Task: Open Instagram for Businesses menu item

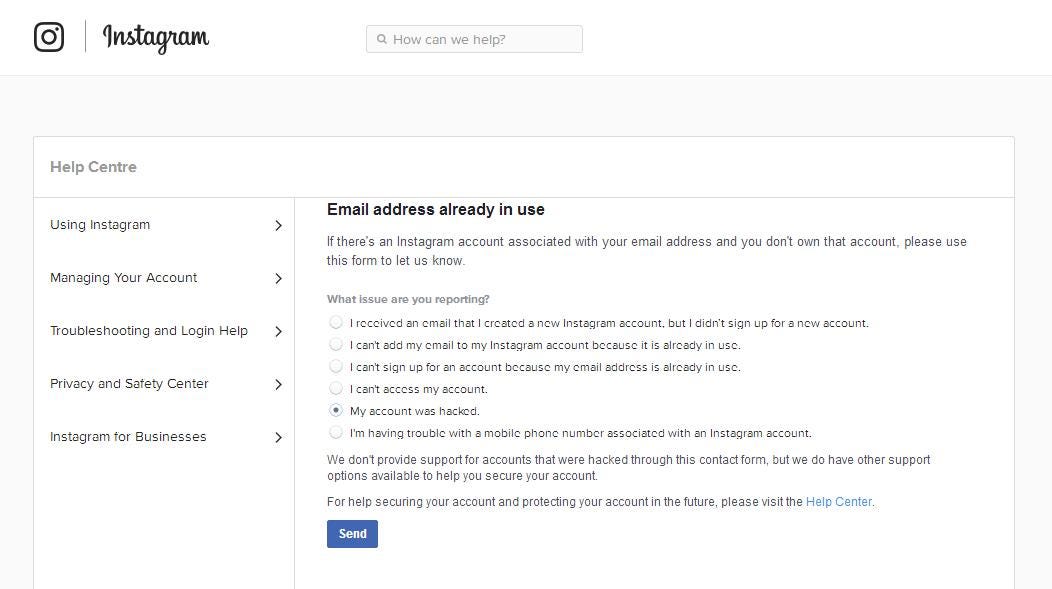Action: (x=128, y=437)
